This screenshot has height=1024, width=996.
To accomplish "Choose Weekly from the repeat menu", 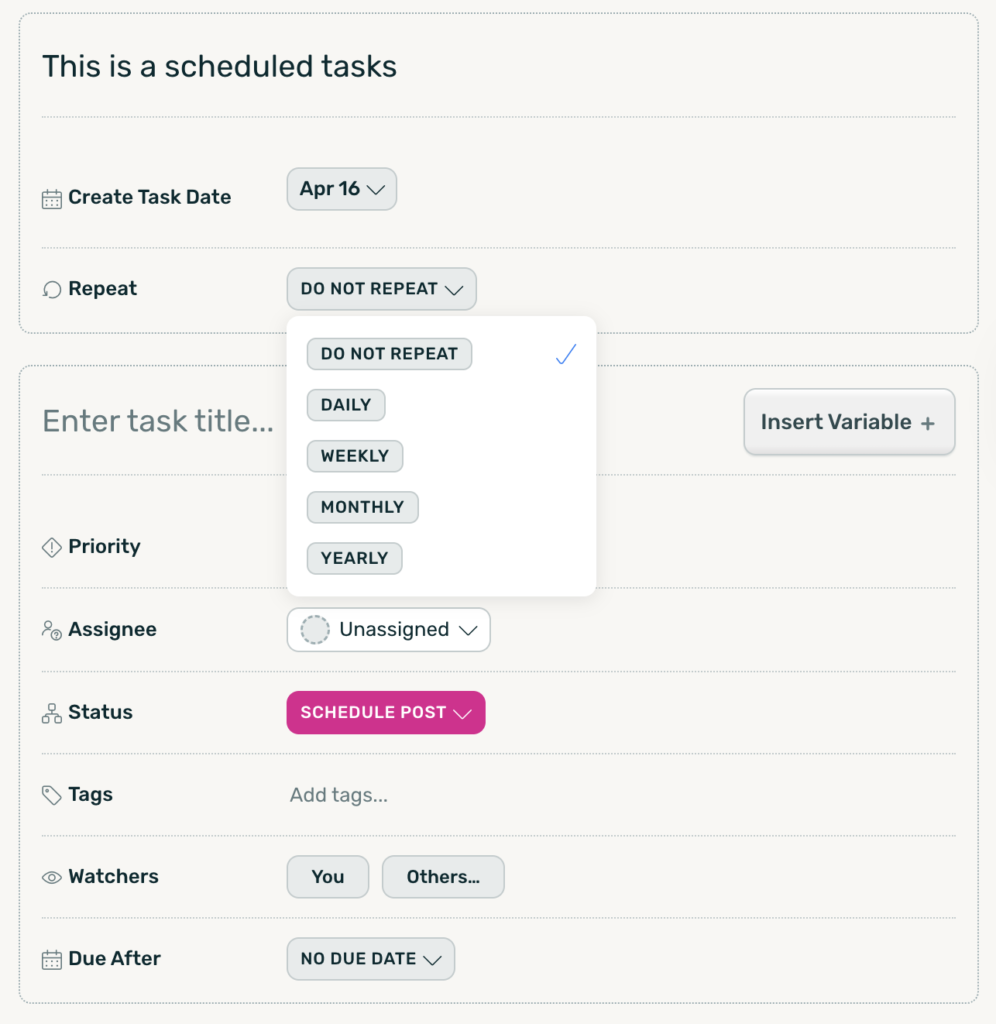I will [x=354, y=456].
